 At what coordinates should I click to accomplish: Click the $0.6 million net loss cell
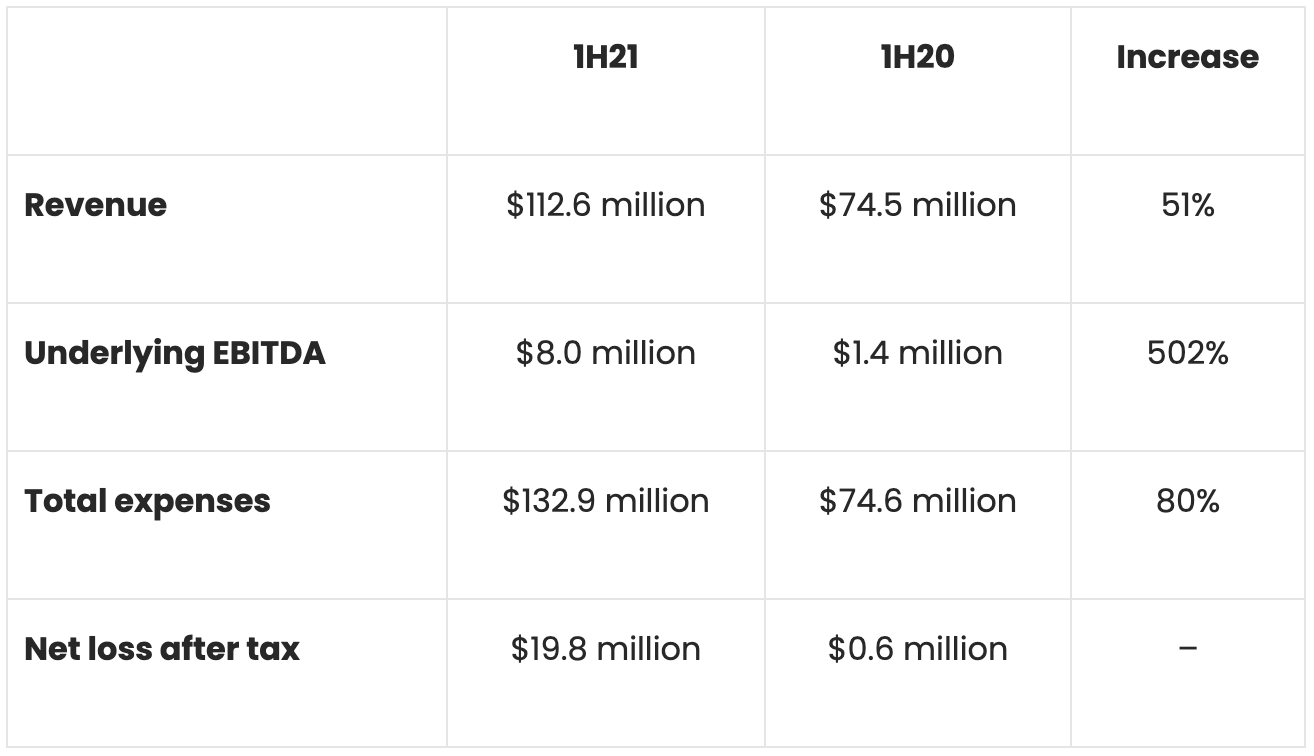(917, 649)
